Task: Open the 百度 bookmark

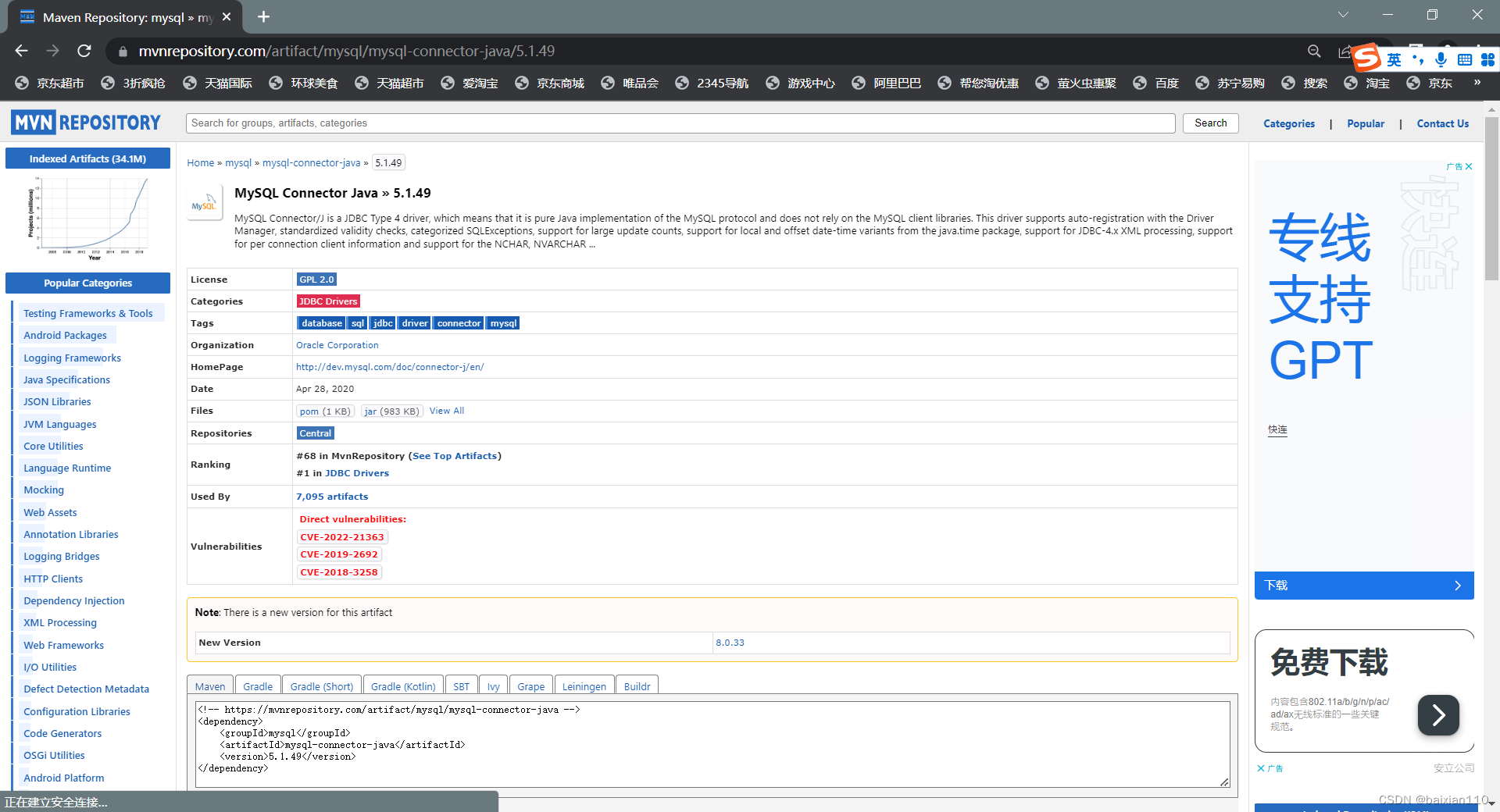Action: (x=1156, y=83)
